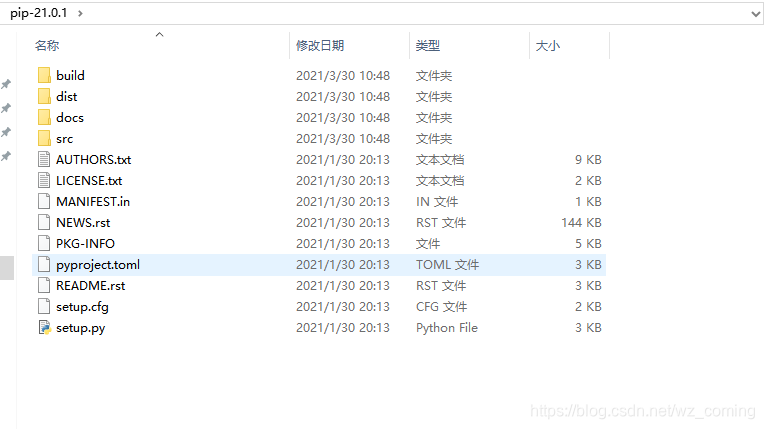Click the 文件夹 type of src folder
764x429 pixels.
tap(434, 138)
